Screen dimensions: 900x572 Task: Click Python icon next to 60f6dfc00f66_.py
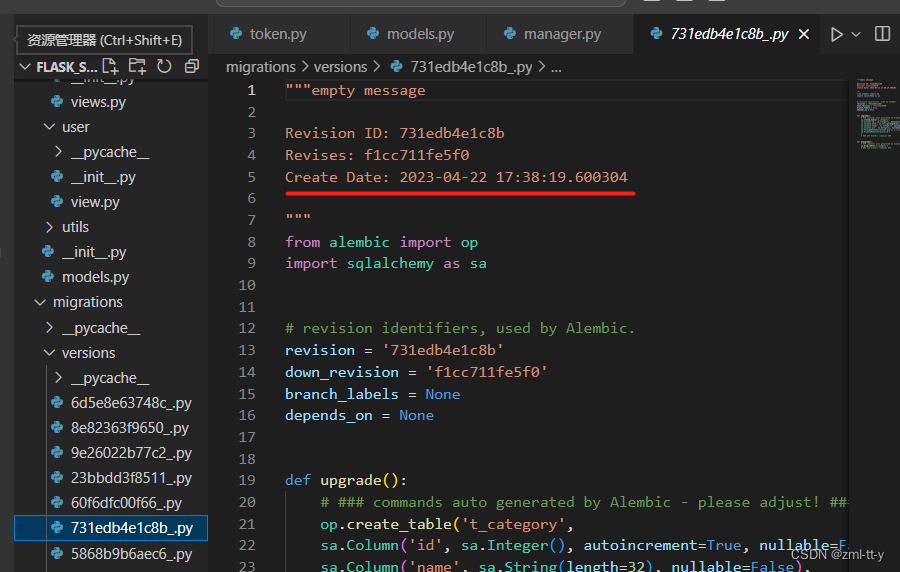57,503
